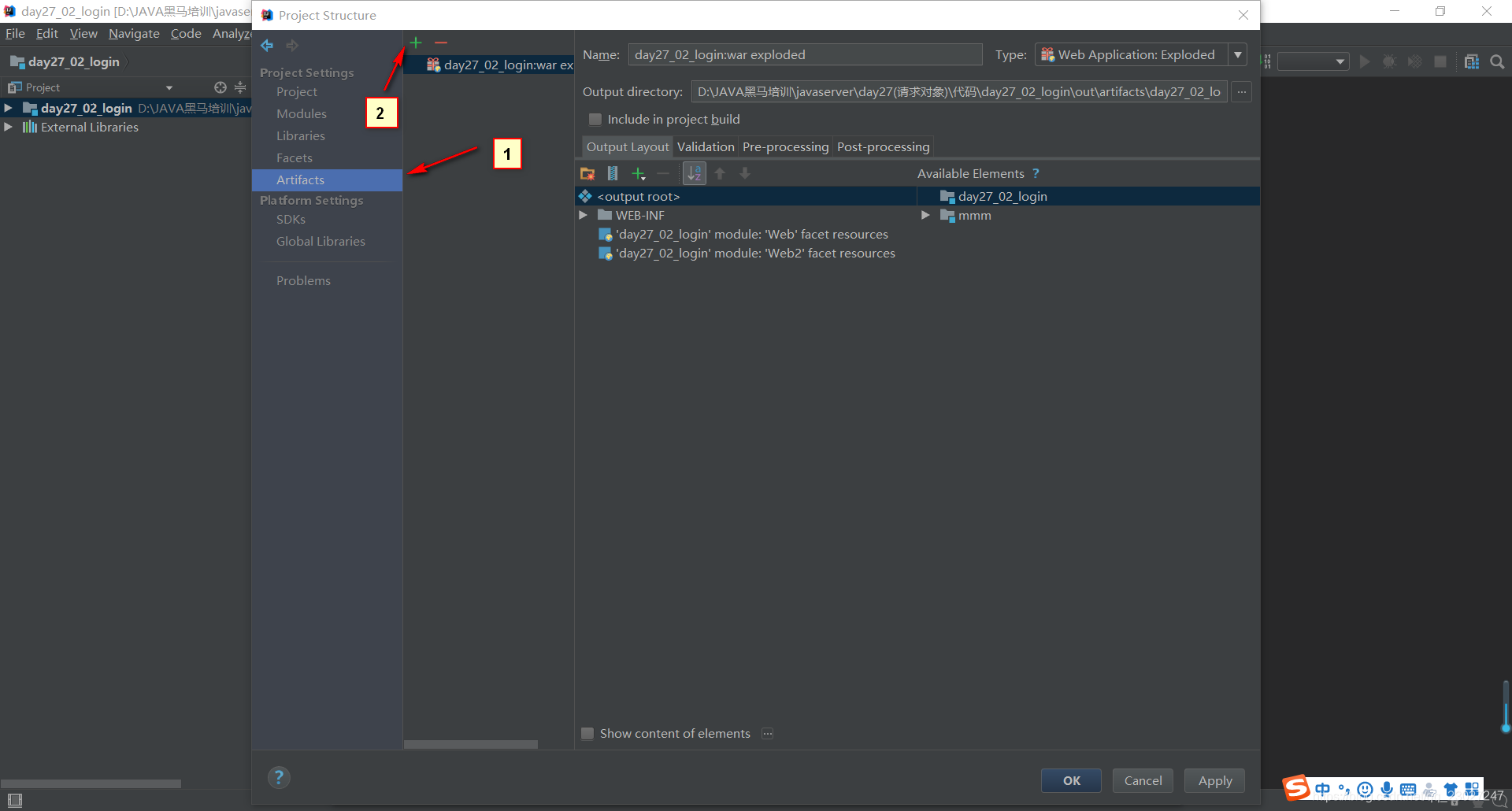Move the selected layout element down
Image resolution: width=1512 pixels, height=811 pixels.
tap(745, 174)
